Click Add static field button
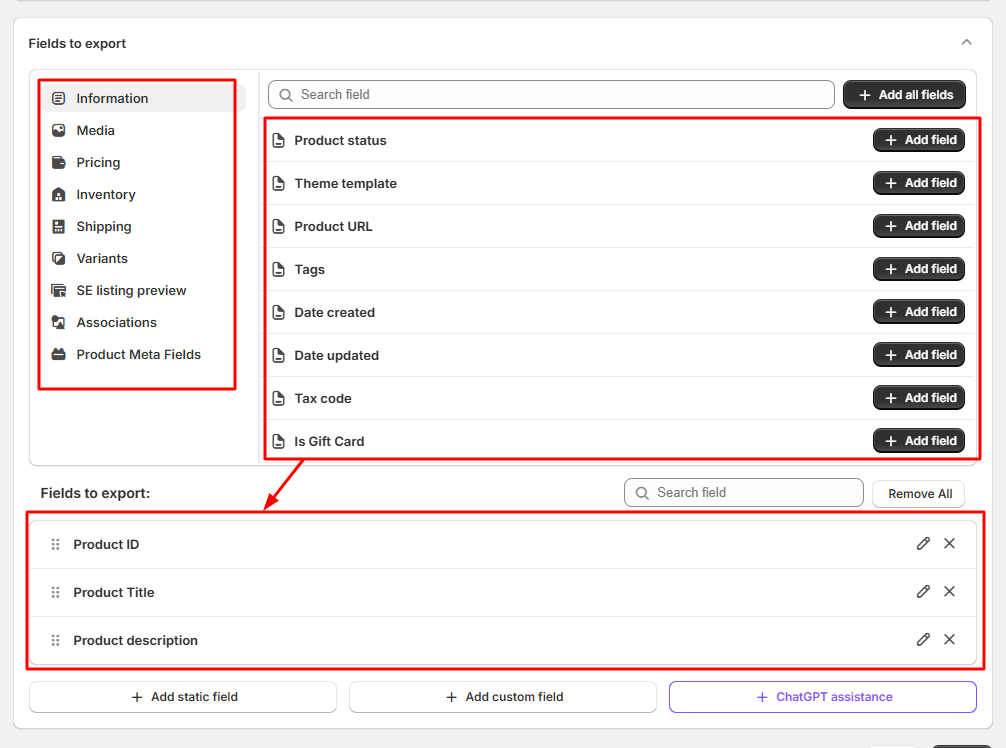Viewport: 1006px width, 748px height. [183, 697]
